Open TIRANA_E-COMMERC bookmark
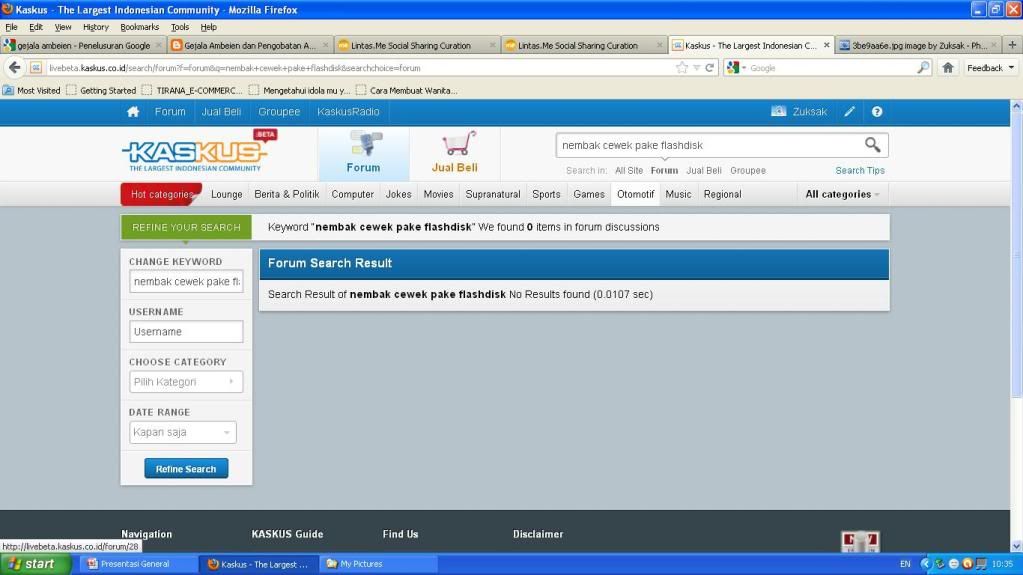This screenshot has width=1023, height=575. [192, 91]
